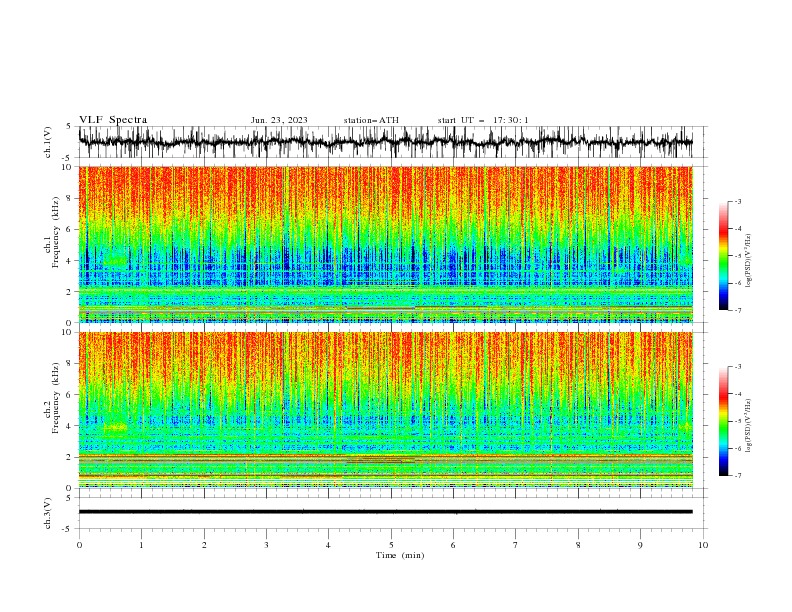This screenshot has height=612, width=792.
Task: Click the "-3" label on ch.1 colorbar
Action: [737, 201]
